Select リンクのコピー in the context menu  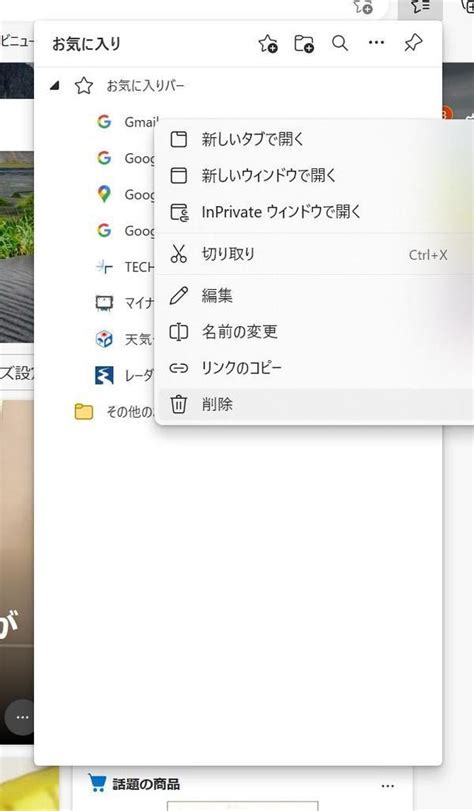point(315,368)
